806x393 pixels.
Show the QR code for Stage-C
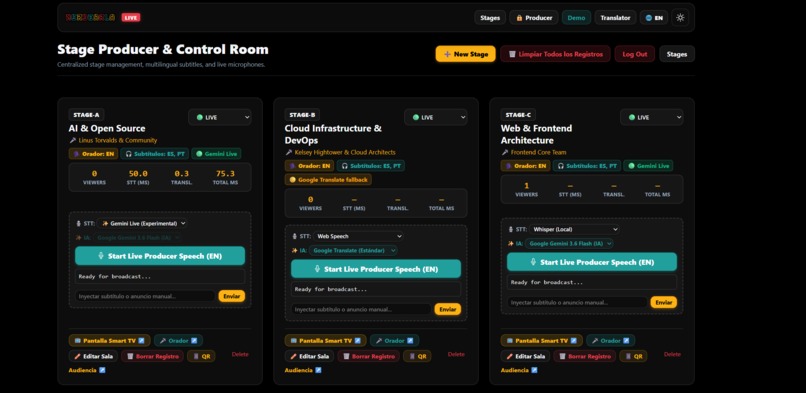pos(633,356)
